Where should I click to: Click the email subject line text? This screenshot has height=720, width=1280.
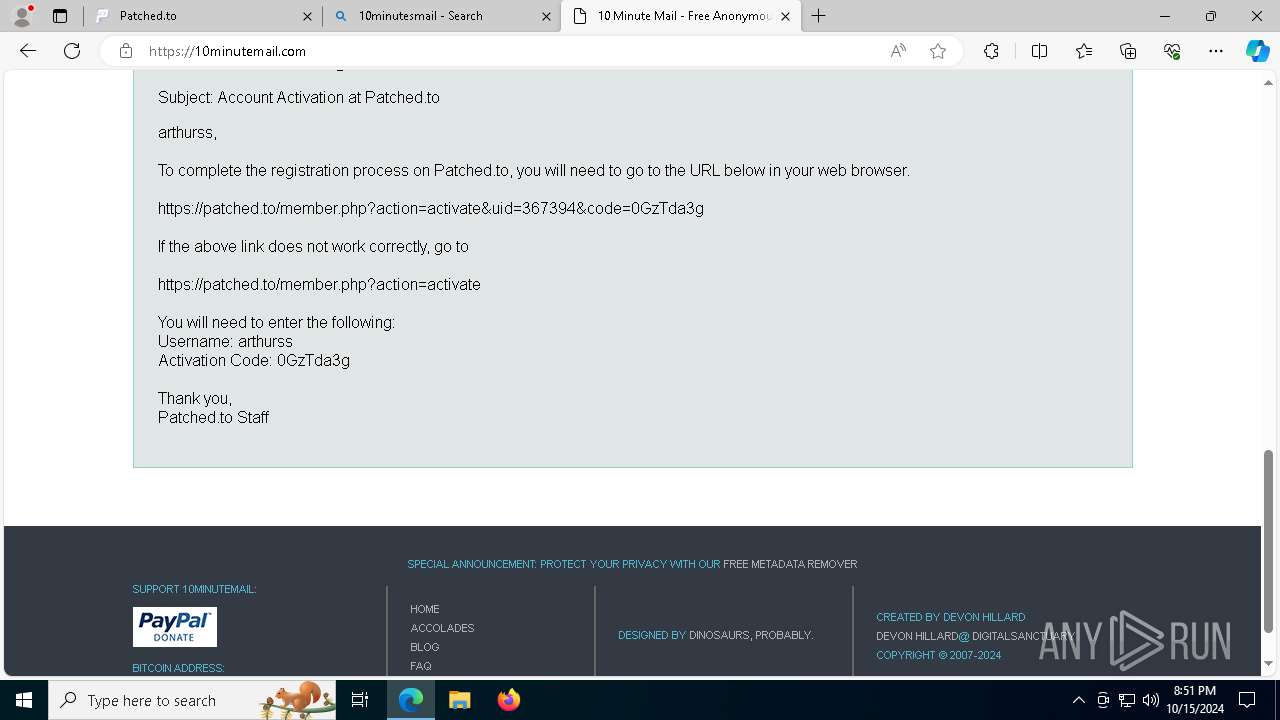point(299,97)
